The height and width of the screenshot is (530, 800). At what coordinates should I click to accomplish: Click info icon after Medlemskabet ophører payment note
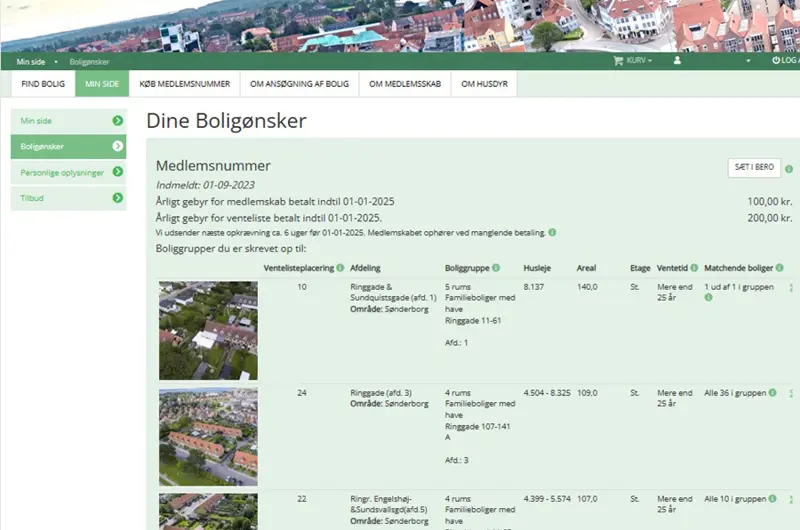pyautogui.click(x=552, y=233)
